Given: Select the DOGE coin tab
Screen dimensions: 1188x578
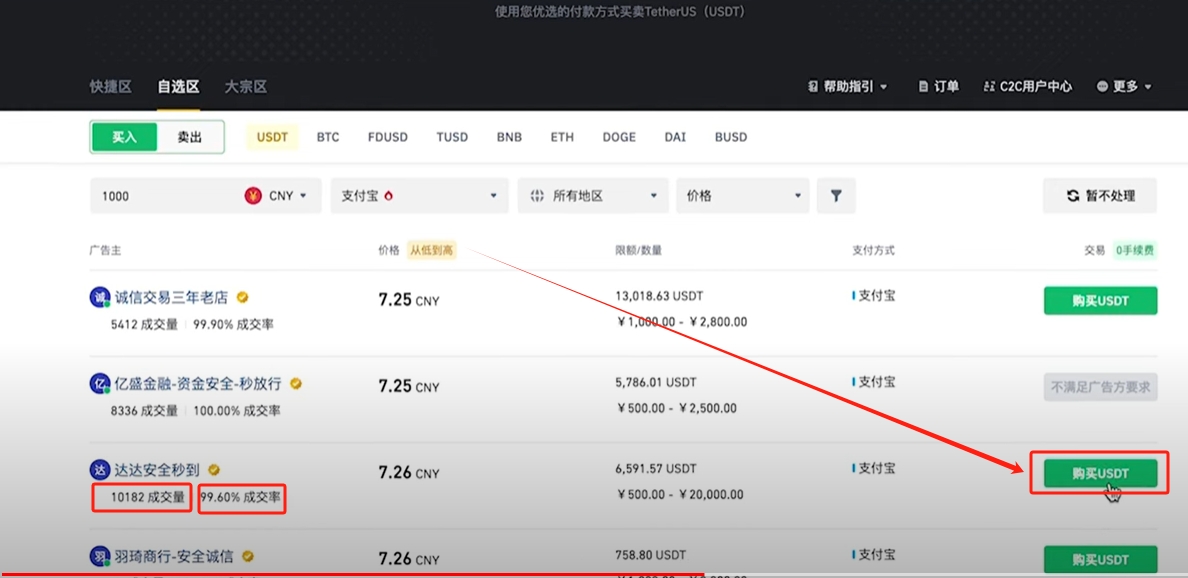Looking at the screenshot, I should pos(619,137).
